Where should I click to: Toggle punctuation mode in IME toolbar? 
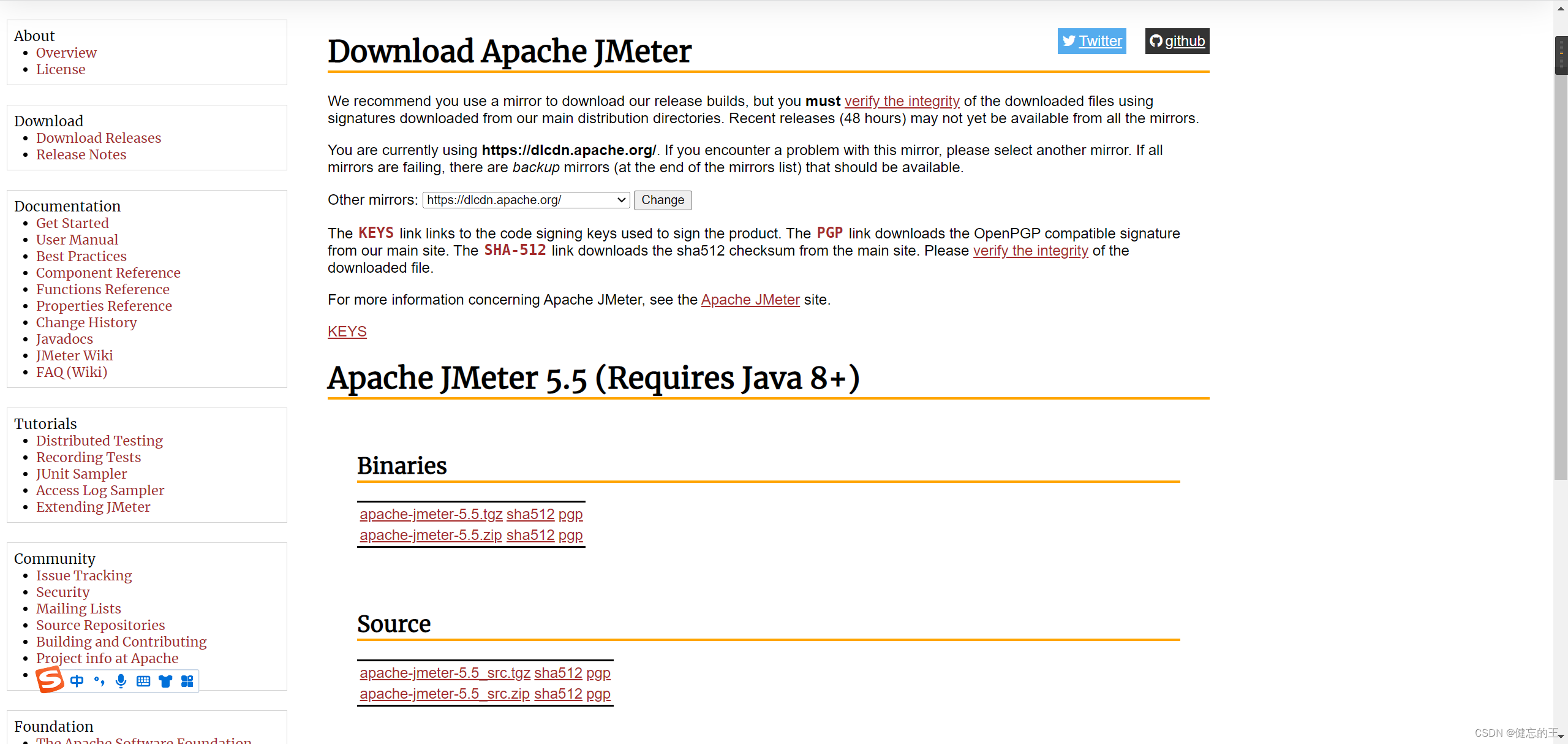pos(99,681)
